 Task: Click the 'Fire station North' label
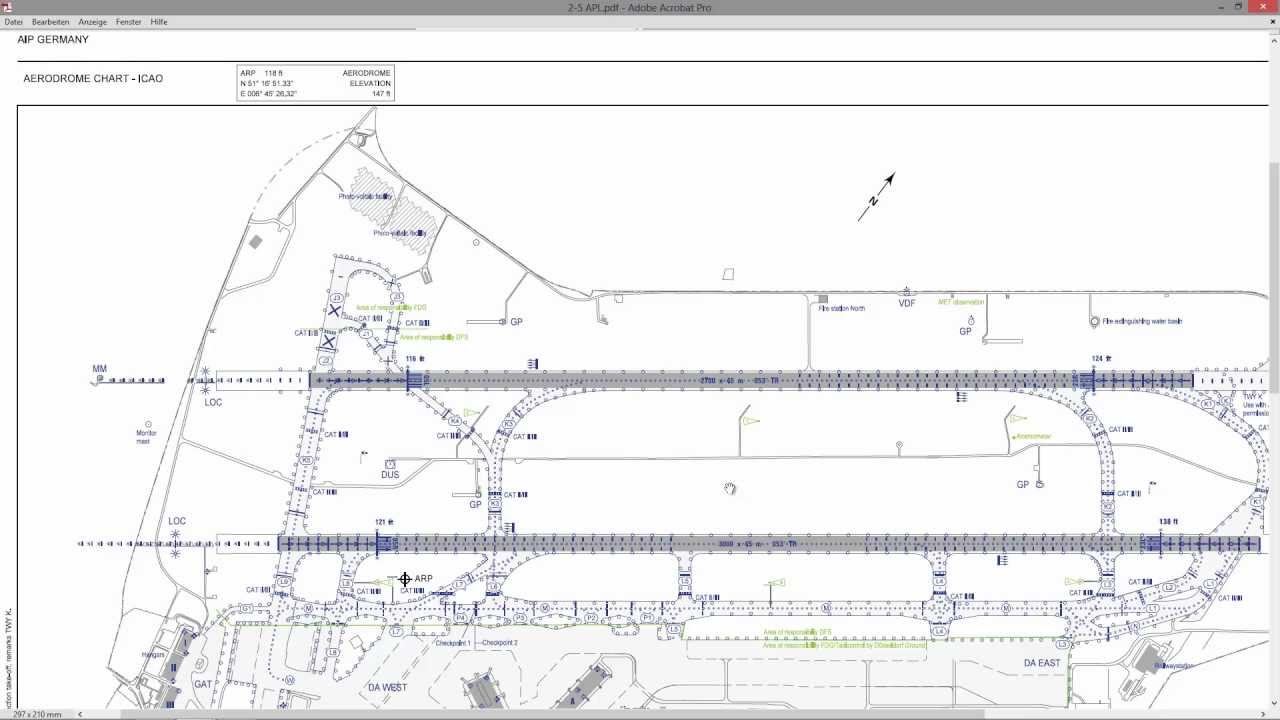[x=842, y=309]
